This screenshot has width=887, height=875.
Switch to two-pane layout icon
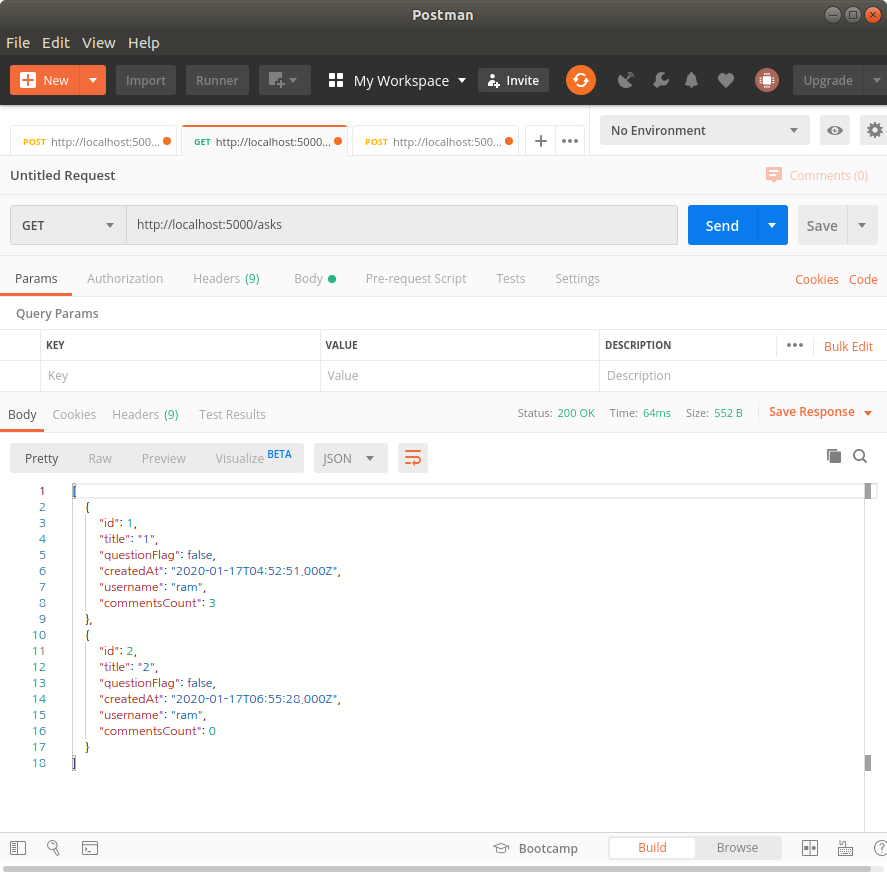pos(810,848)
